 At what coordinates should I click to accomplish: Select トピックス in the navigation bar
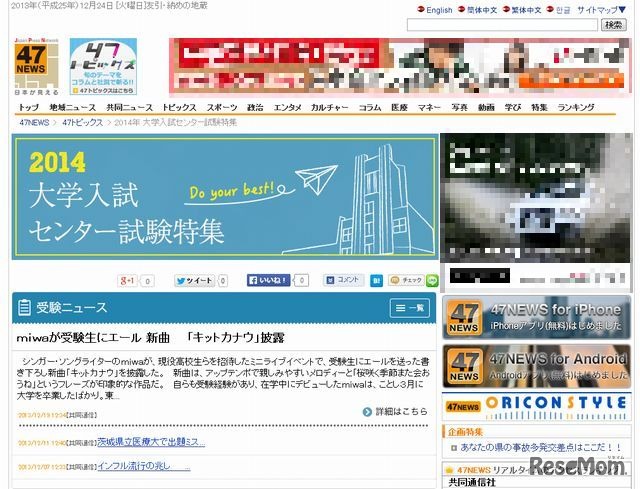(179, 107)
